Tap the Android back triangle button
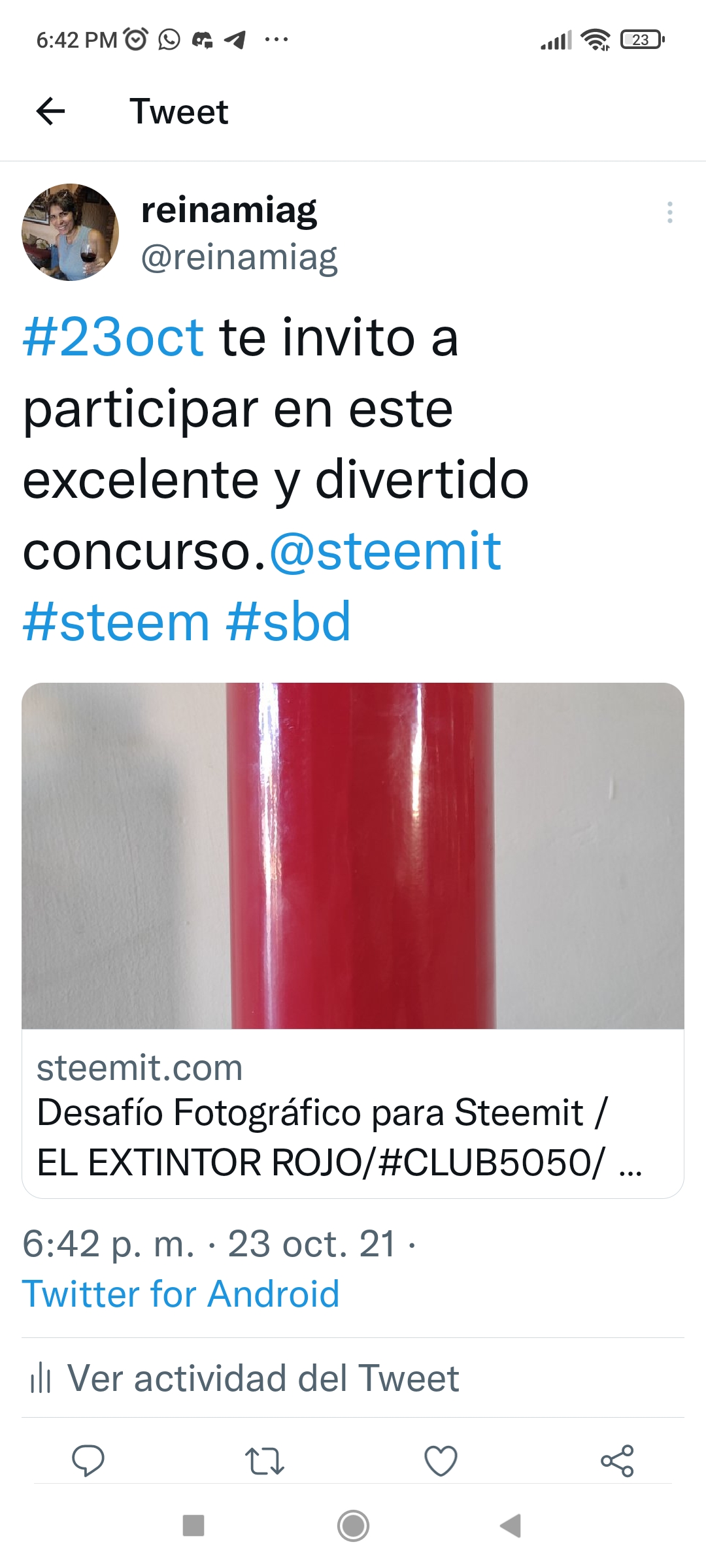The width and height of the screenshot is (706, 1568). (511, 1526)
